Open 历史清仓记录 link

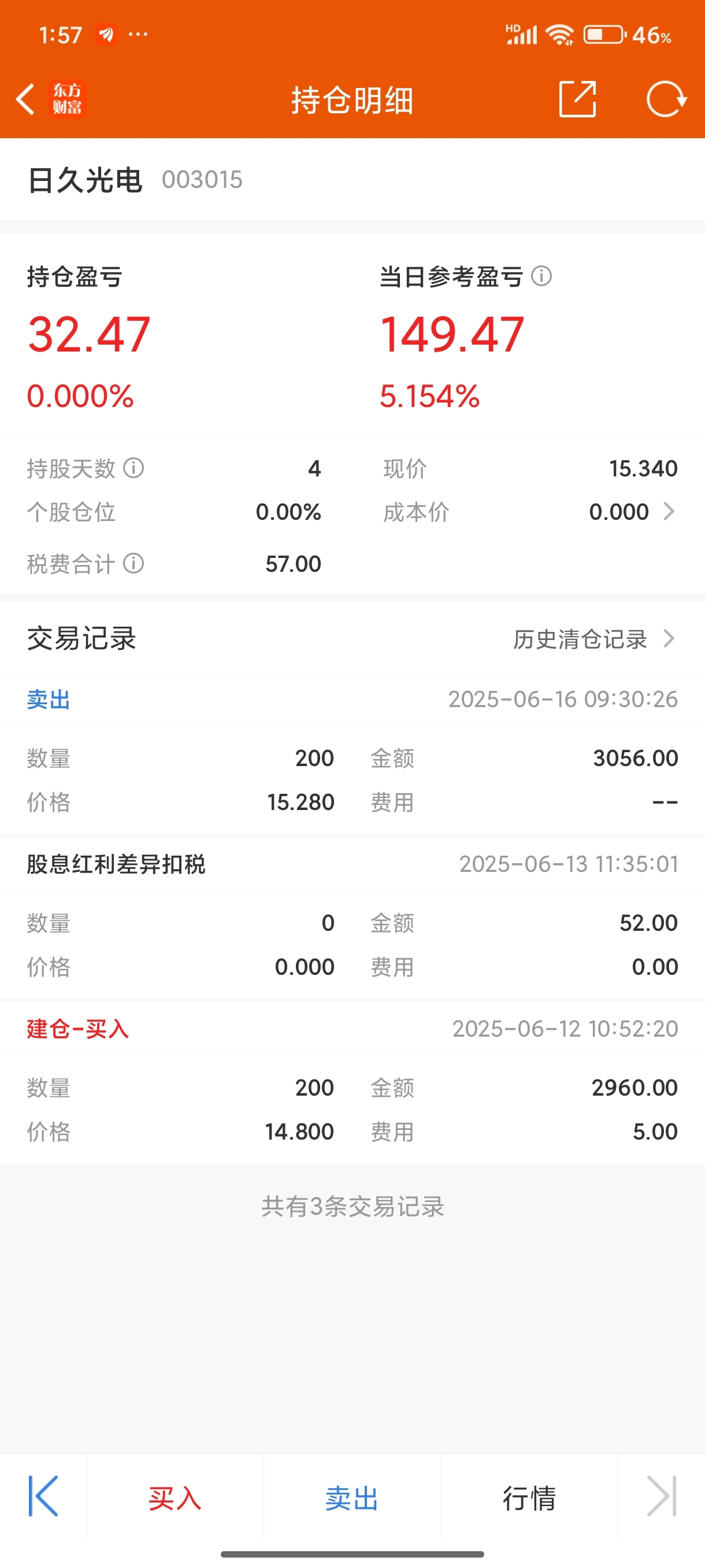pyautogui.click(x=580, y=638)
